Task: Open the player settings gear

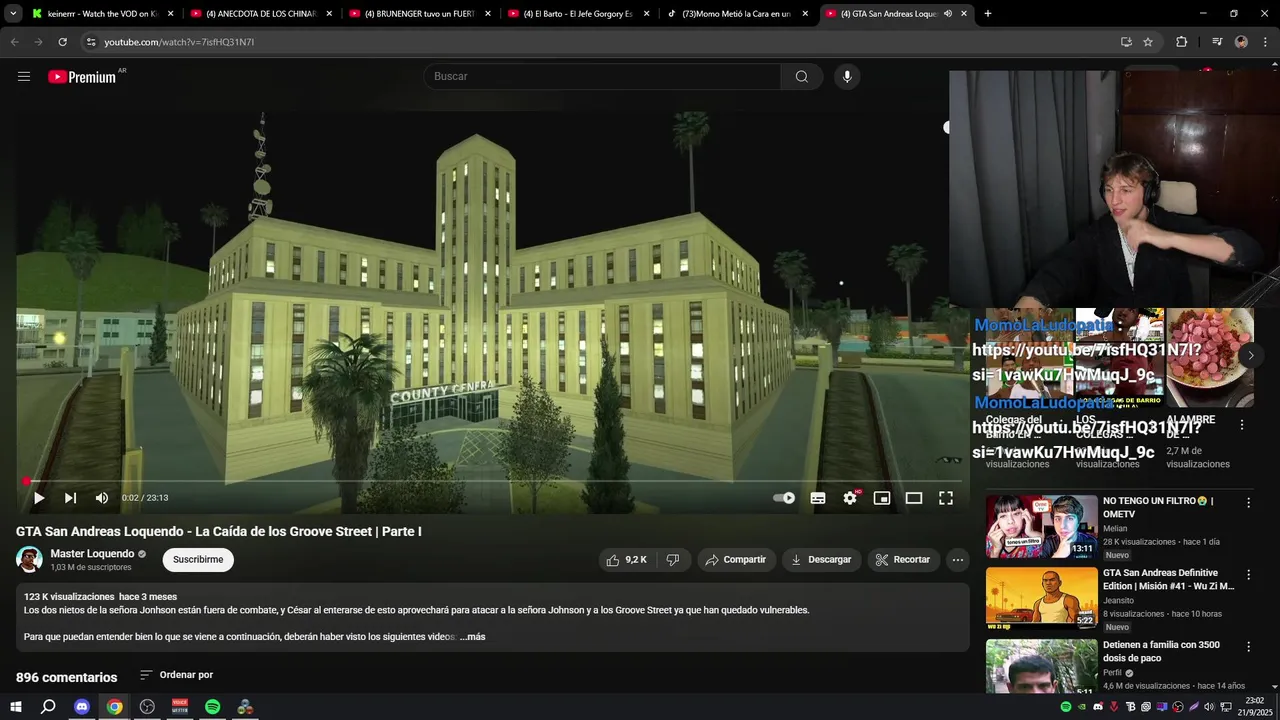Action: (x=850, y=498)
